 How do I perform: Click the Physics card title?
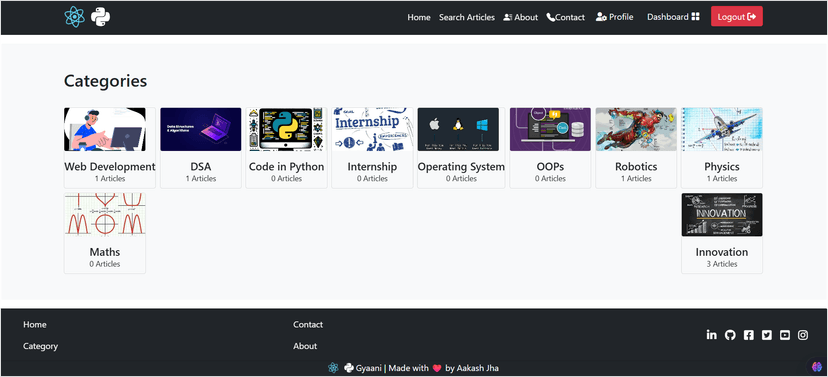(722, 166)
